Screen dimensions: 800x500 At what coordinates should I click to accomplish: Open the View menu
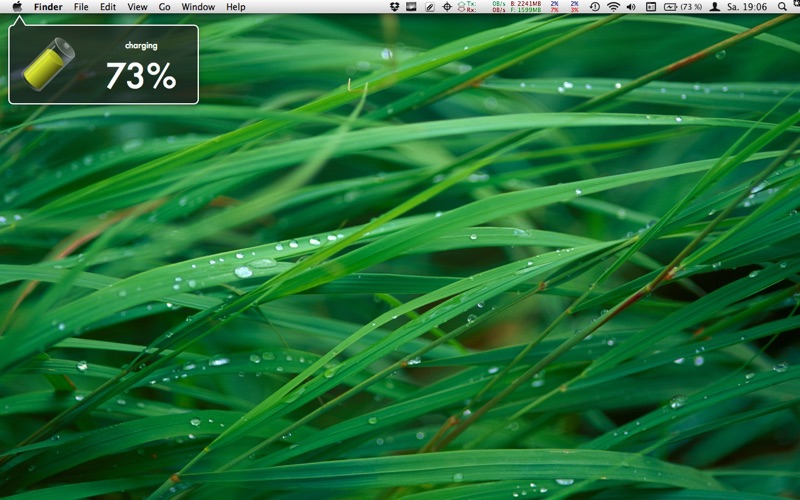[137, 7]
